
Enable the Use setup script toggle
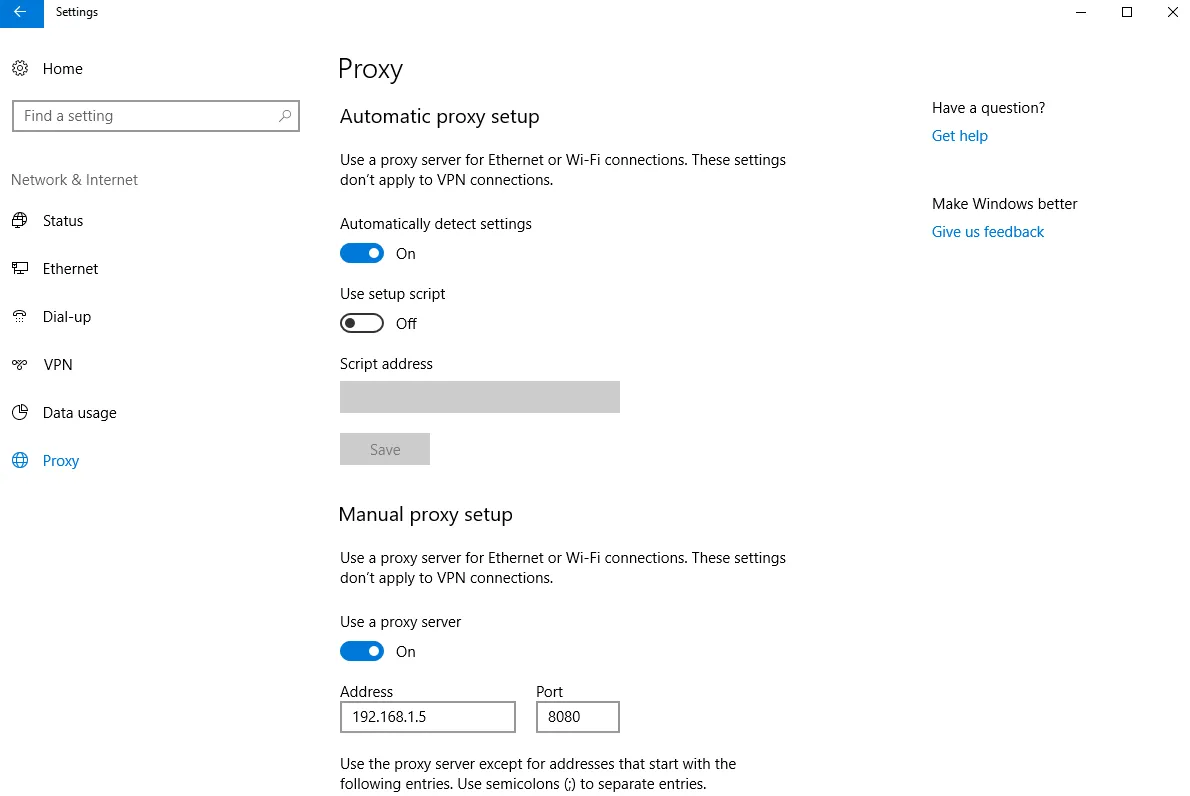pyautogui.click(x=362, y=324)
